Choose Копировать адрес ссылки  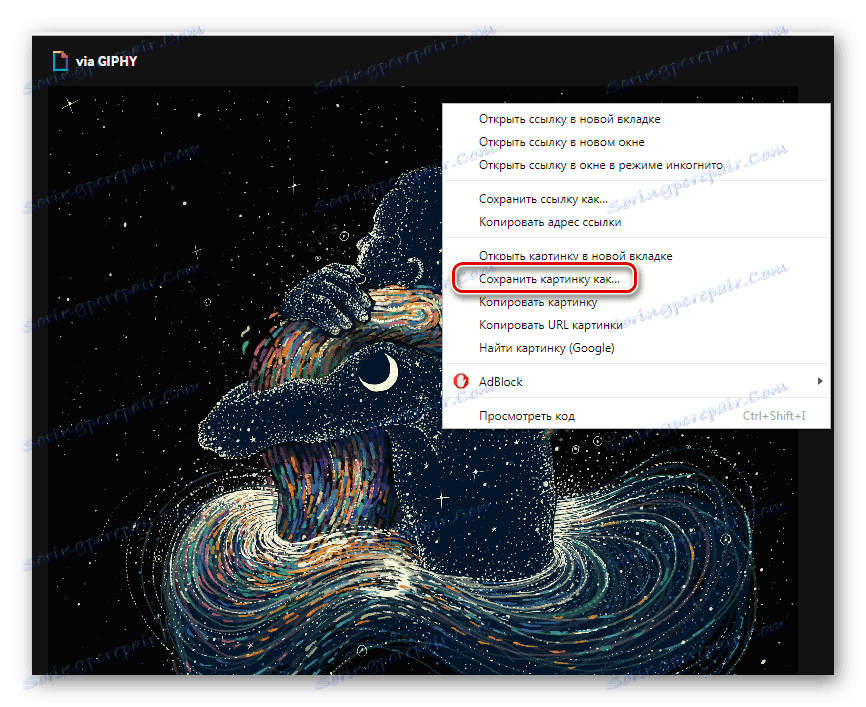[x=636, y=222]
